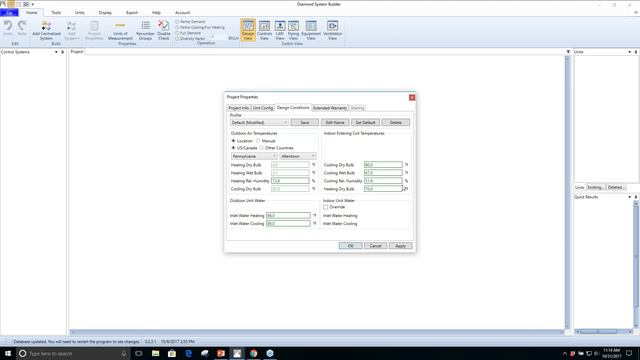The height and width of the screenshot is (360, 640).
Task: Open Microsoft Store from taskbar
Action: pyautogui.click(x=172, y=353)
